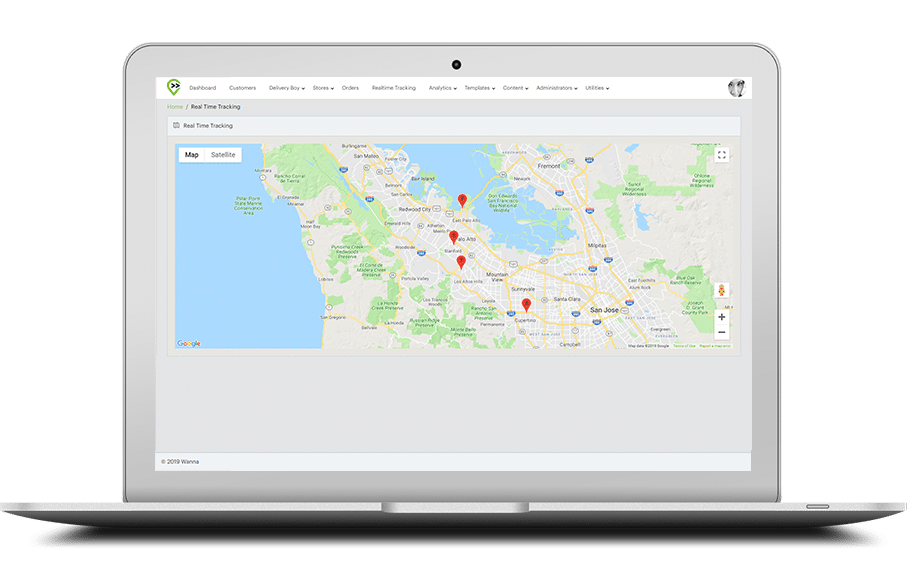This screenshot has height=581, width=907.
Task: Expand the Delivery Boy dropdown
Action: [287, 88]
